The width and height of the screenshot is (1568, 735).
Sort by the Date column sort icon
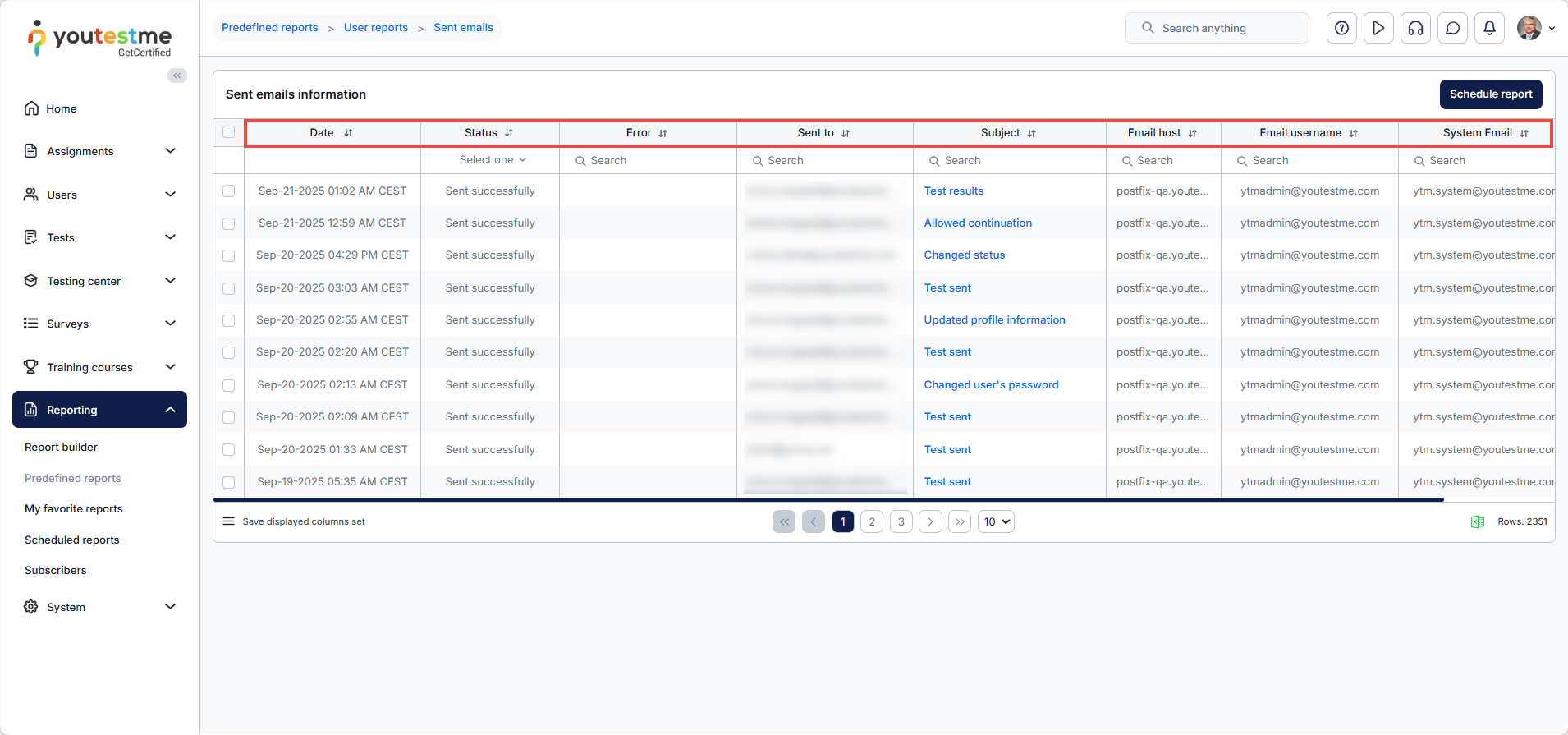coord(348,133)
